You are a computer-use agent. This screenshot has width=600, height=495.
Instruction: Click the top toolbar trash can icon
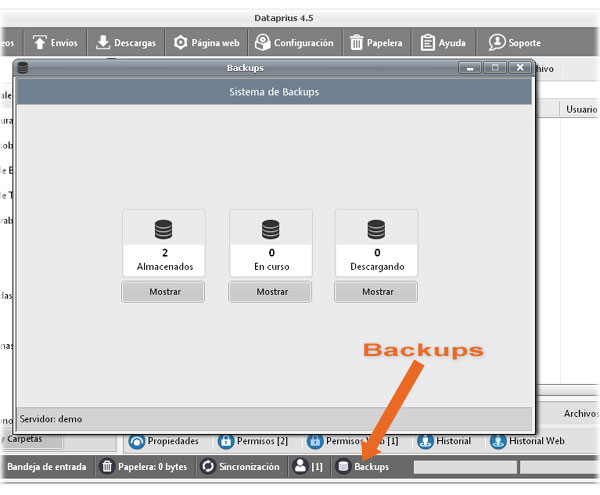coord(356,42)
